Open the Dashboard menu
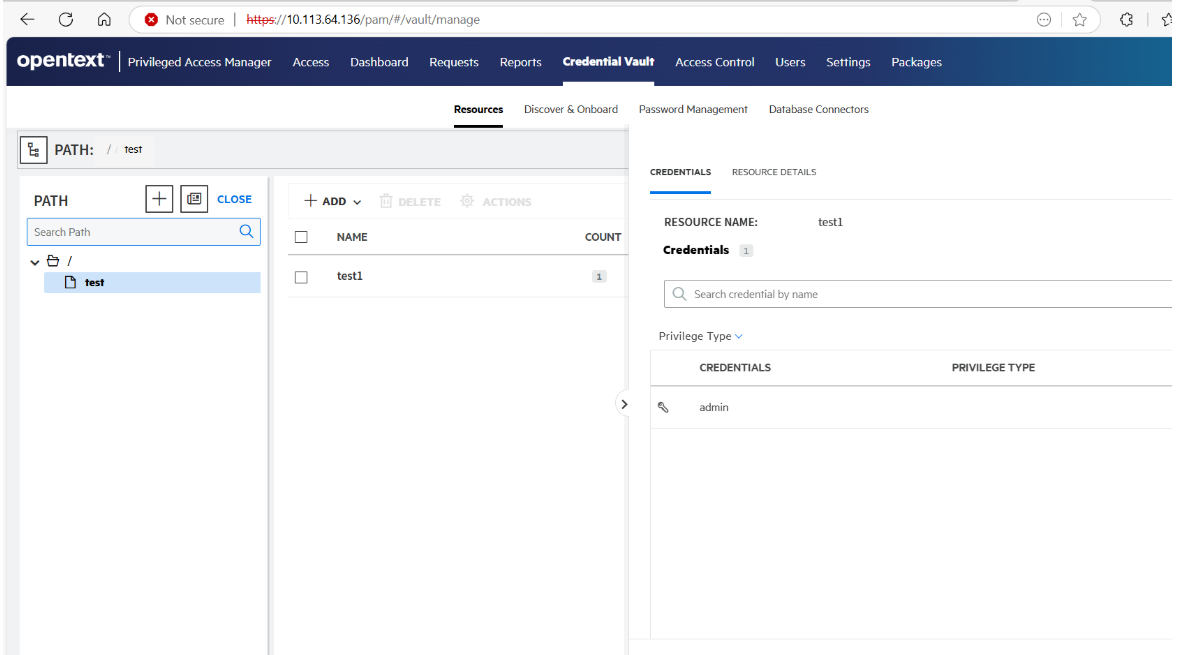This screenshot has width=1186, height=655. (x=379, y=62)
